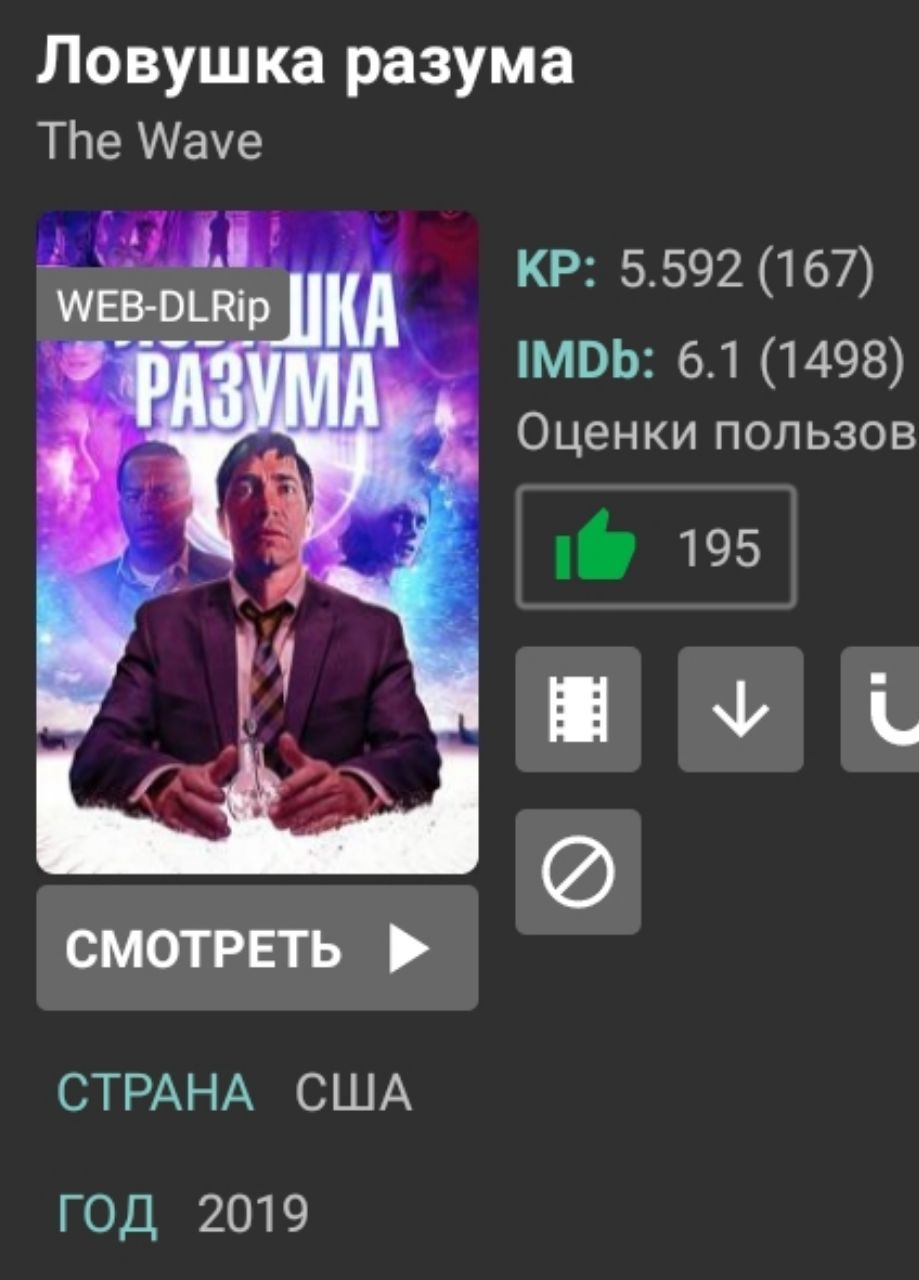919x1280 pixels.
Task: Click the Оценки пользователей text
Action: tap(718, 433)
